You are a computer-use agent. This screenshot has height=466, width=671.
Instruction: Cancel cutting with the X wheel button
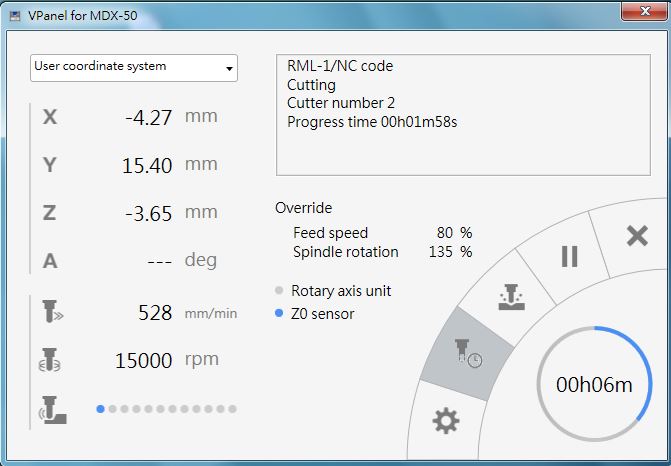tap(637, 236)
